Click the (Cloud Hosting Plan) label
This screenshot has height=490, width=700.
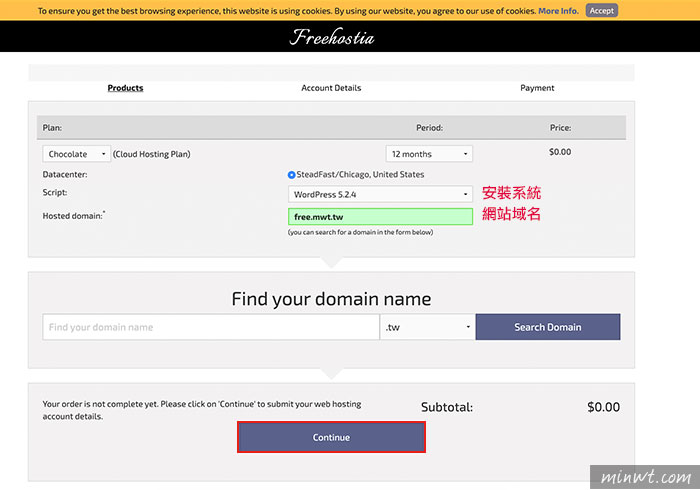pos(151,154)
